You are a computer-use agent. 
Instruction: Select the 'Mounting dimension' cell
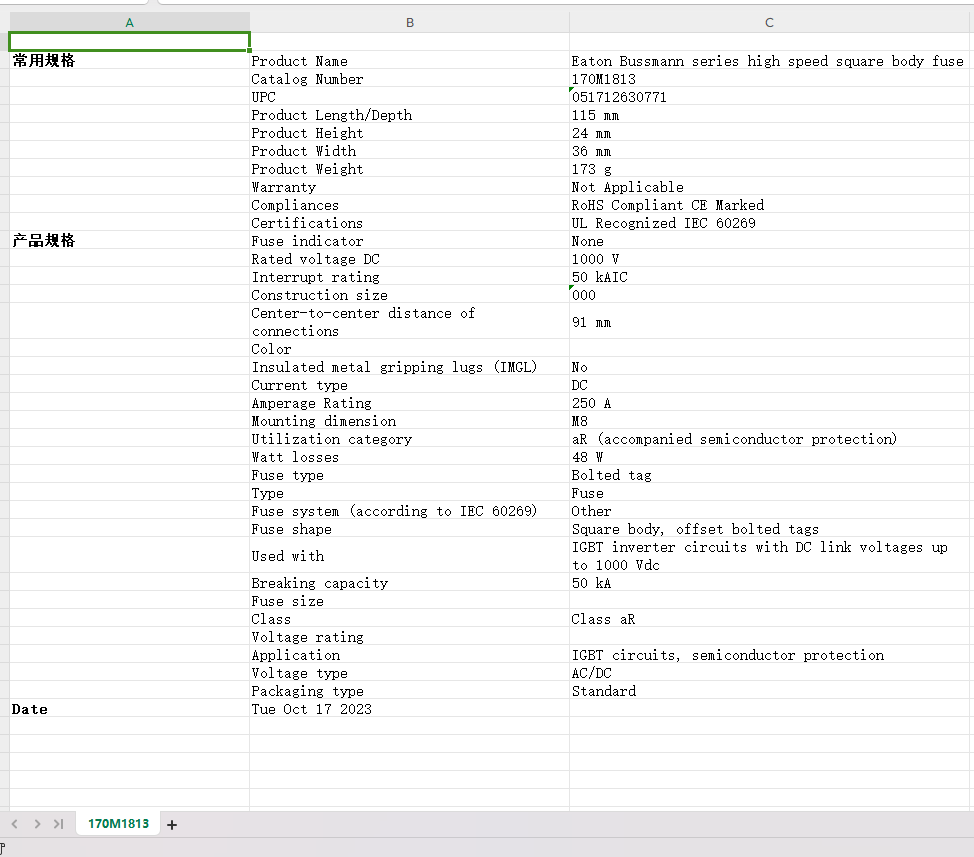coord(409,420)
